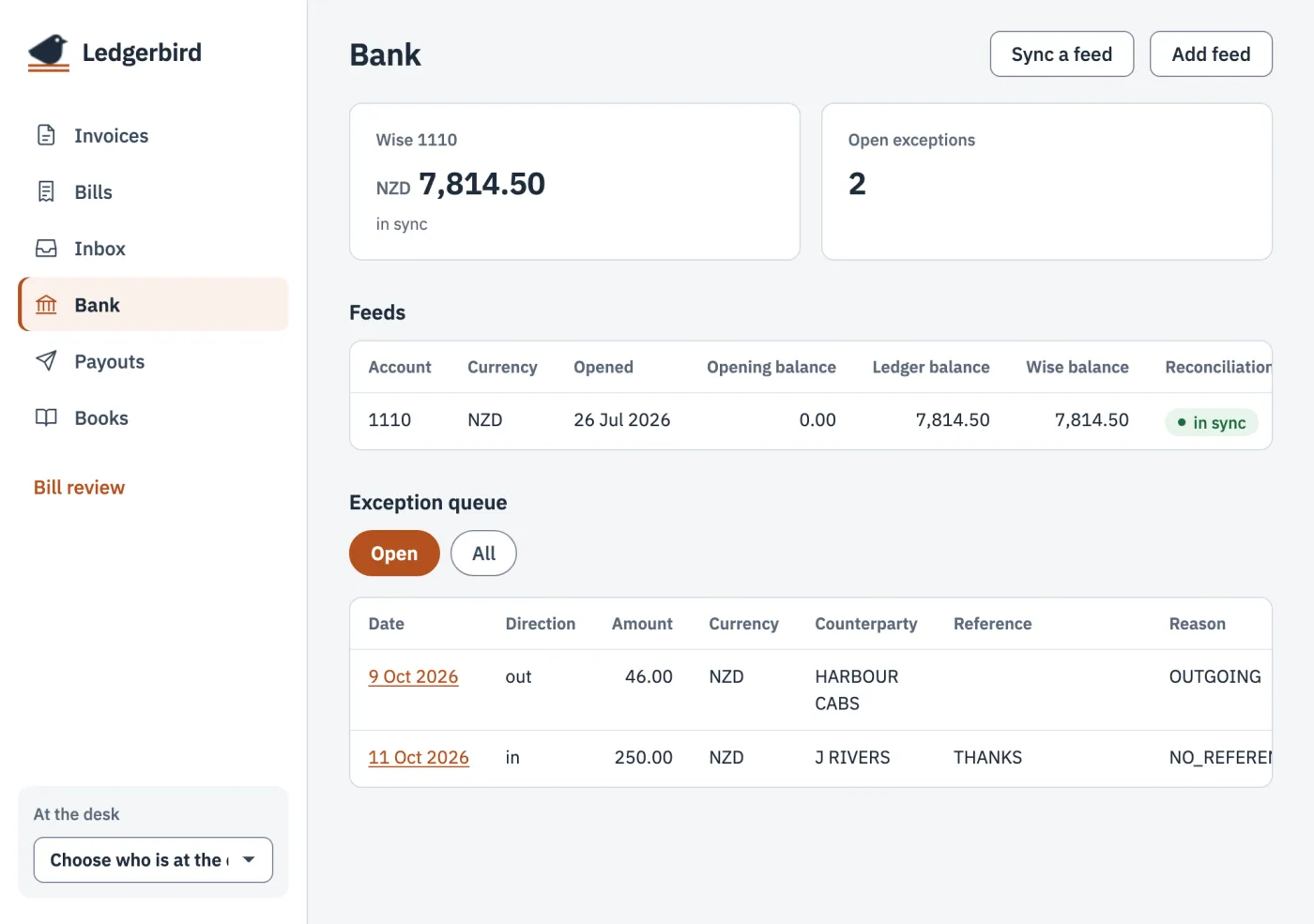Click HARBOUR CABS counterparty cell
This screenshot has width=1314, height=924.
[x=856, y=689]
